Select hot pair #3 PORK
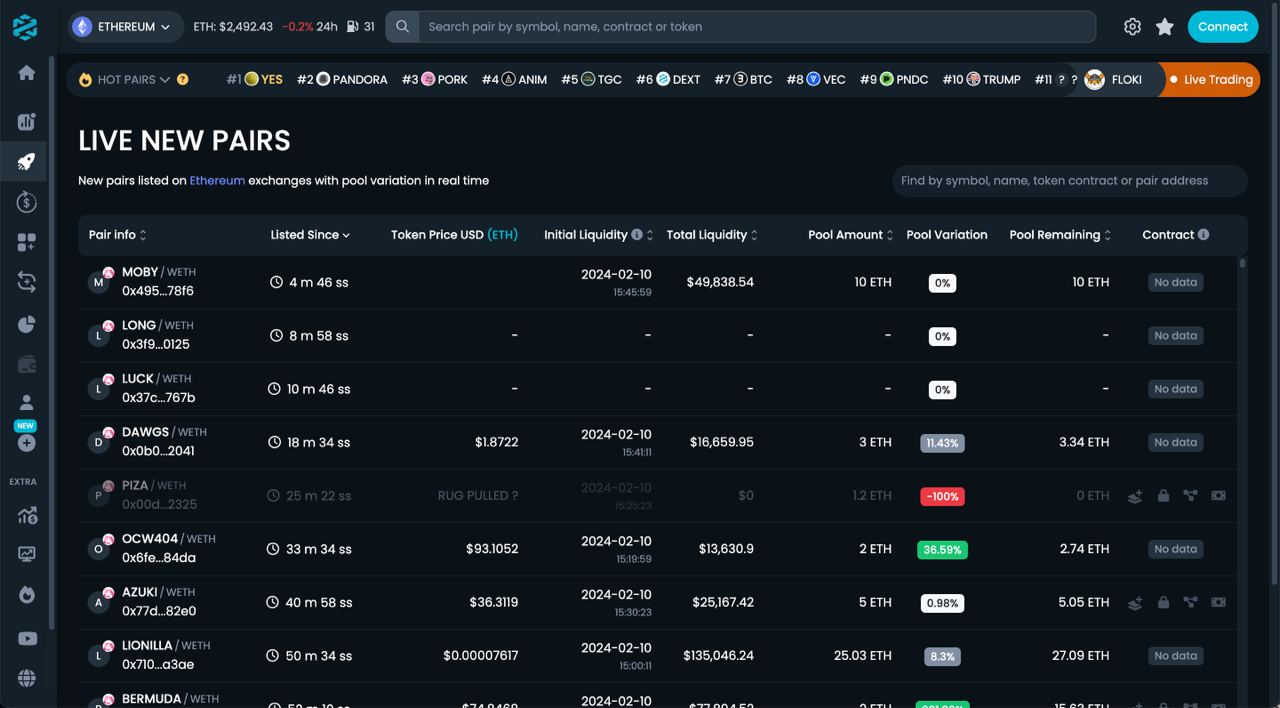The width and height of the screenshot is (1280, 708). pos(435,79)
